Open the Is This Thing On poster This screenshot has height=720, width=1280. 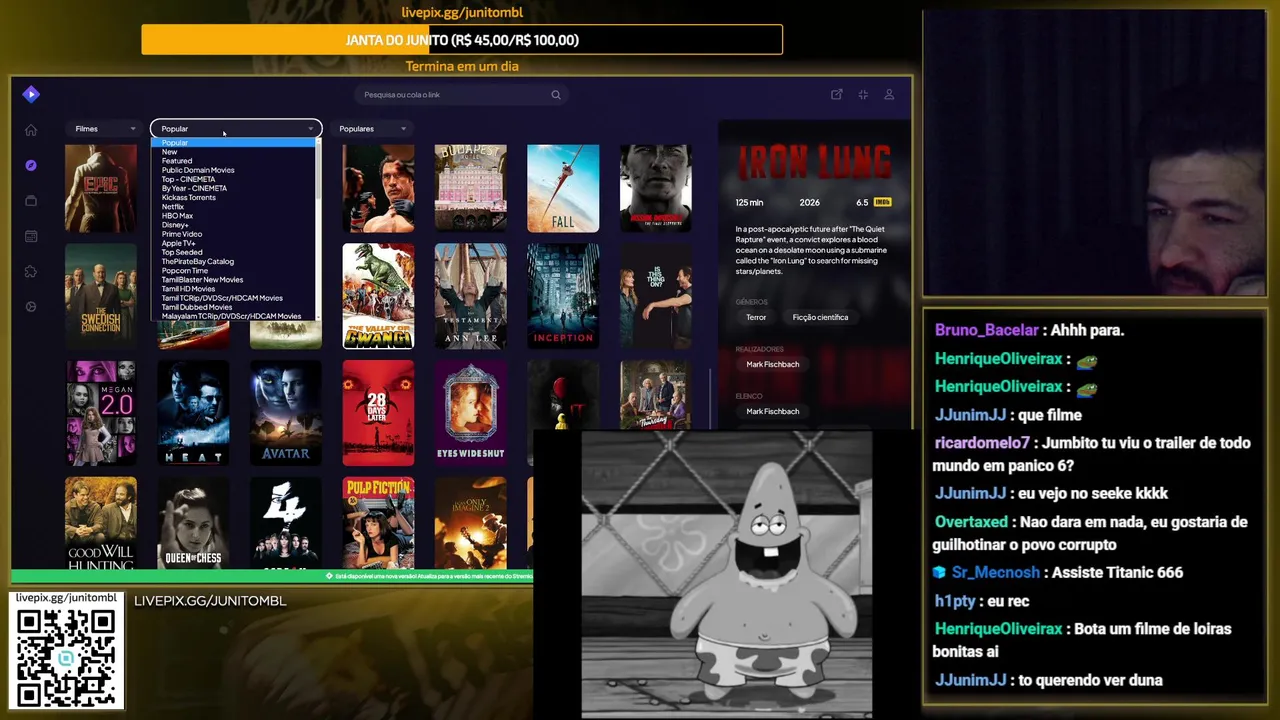click(656, 296)
